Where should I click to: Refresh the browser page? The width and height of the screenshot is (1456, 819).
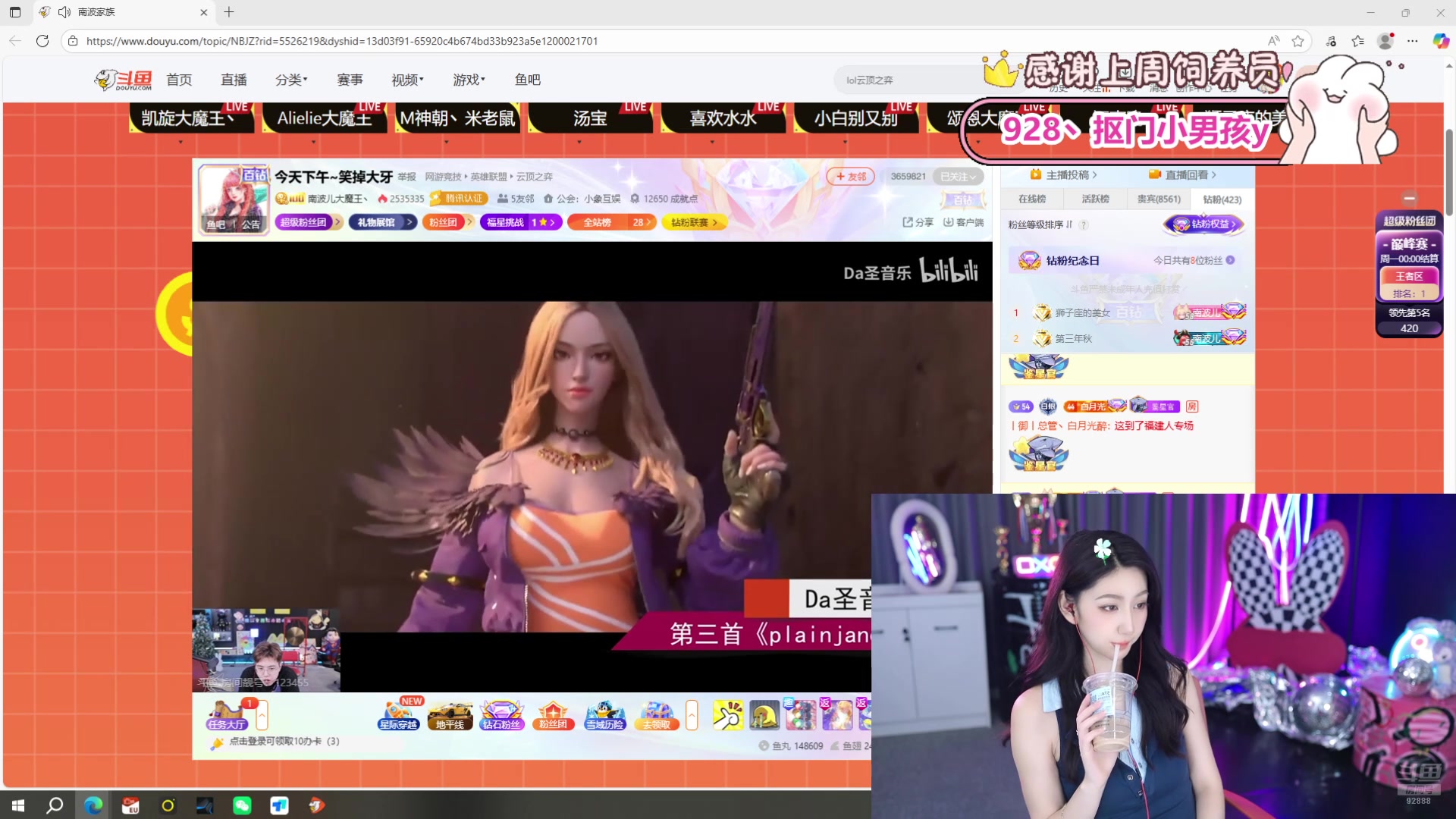pyautogui.click(x=42, y=41)
